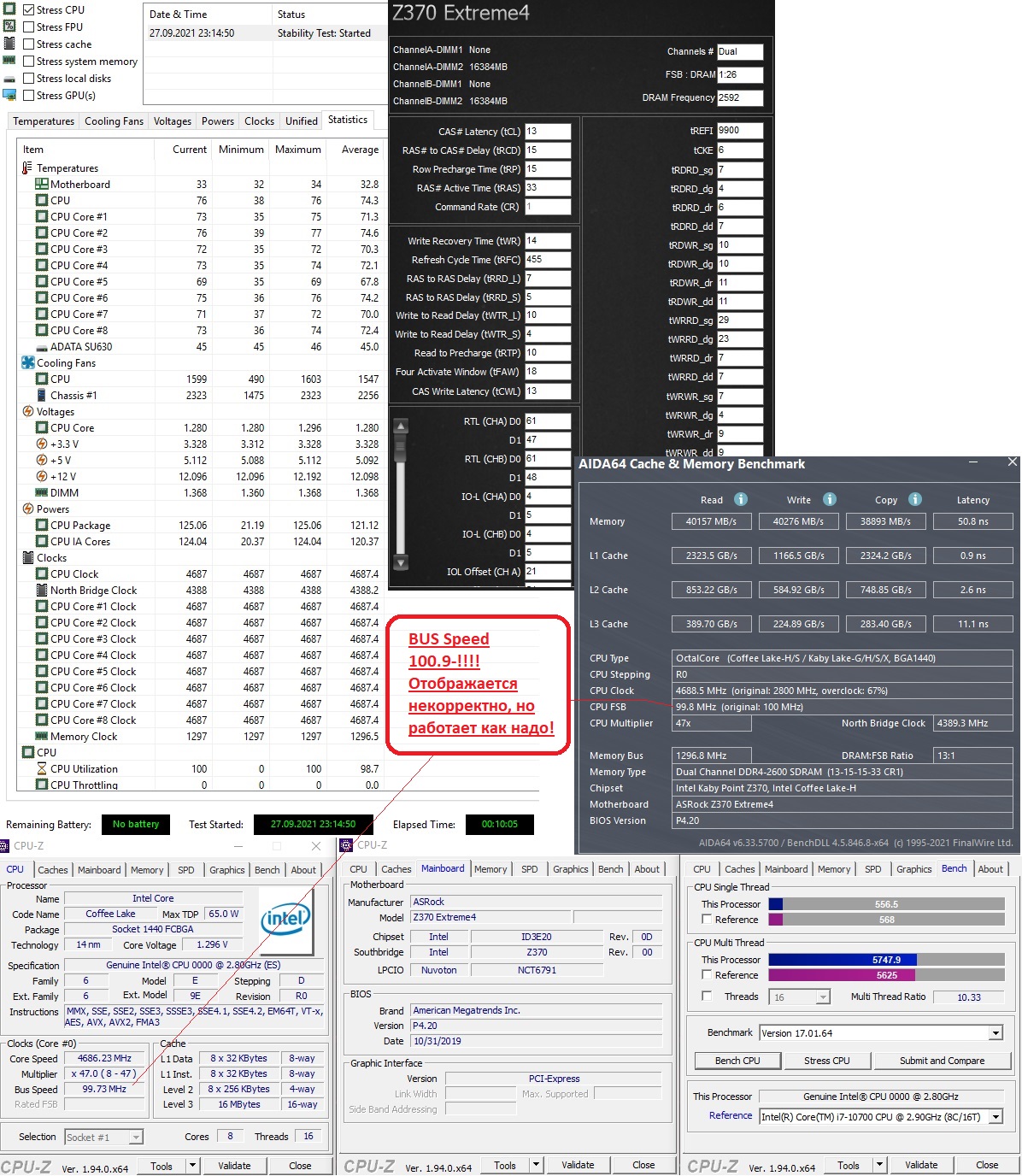Click the Motherboard temperature row icon

[x=41, y=184]
